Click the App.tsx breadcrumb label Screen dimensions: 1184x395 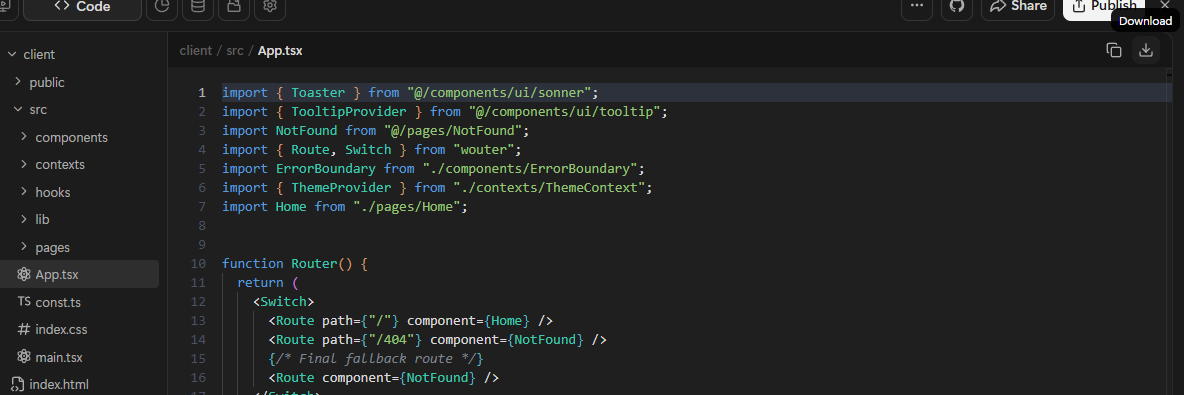pos(280,51)
